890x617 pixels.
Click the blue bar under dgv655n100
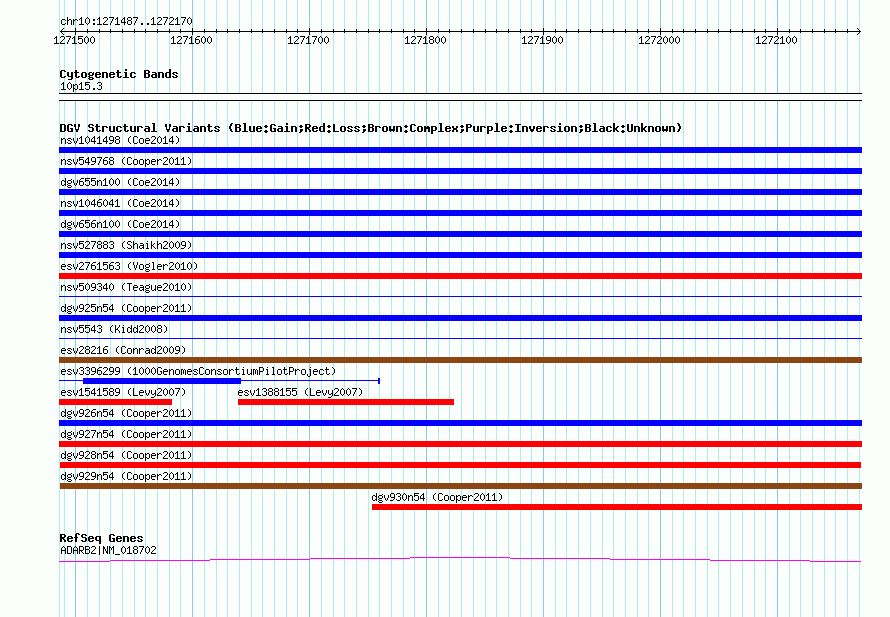pos(460,192)
